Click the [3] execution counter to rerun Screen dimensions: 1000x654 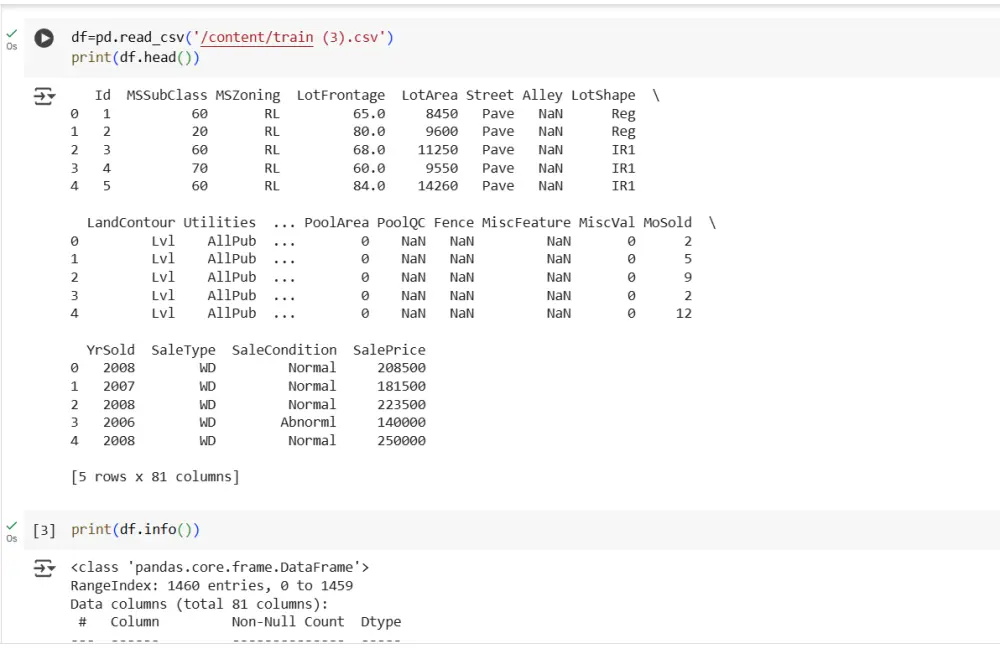point(43,529)
